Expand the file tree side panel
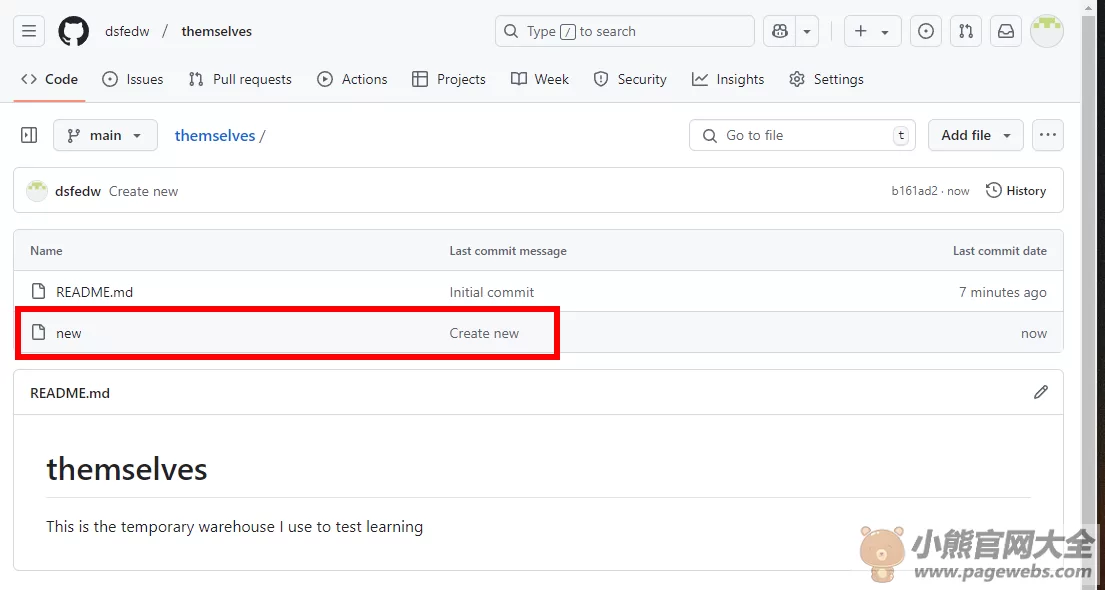1105x590 pixels. [x=29, y=135]
